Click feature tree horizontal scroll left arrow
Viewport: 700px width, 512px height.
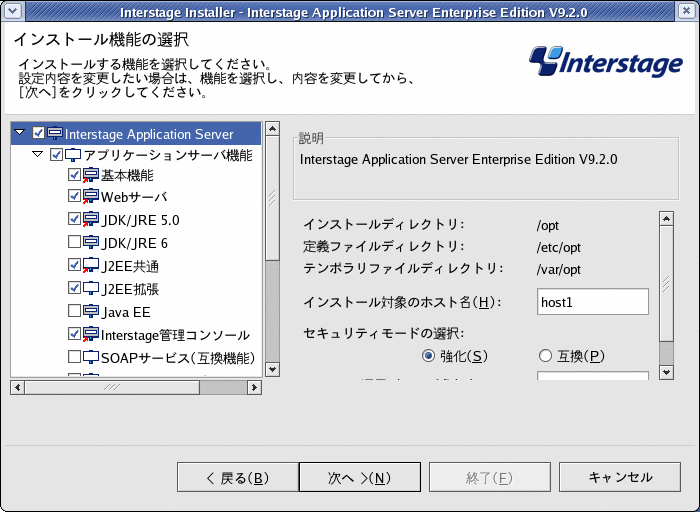point(17,387)
